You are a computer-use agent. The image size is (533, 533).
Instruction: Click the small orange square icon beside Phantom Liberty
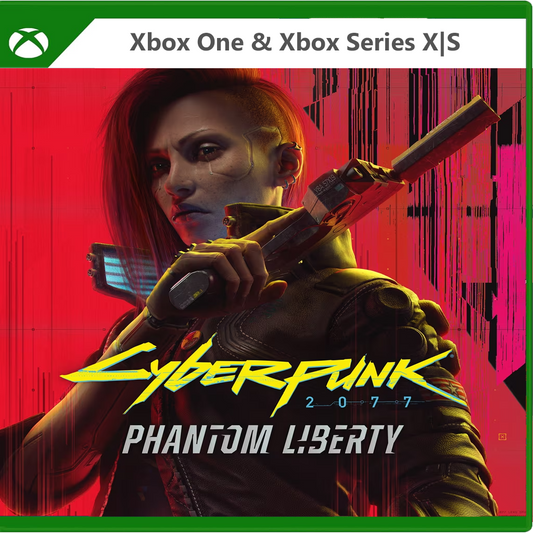point(502,436)
